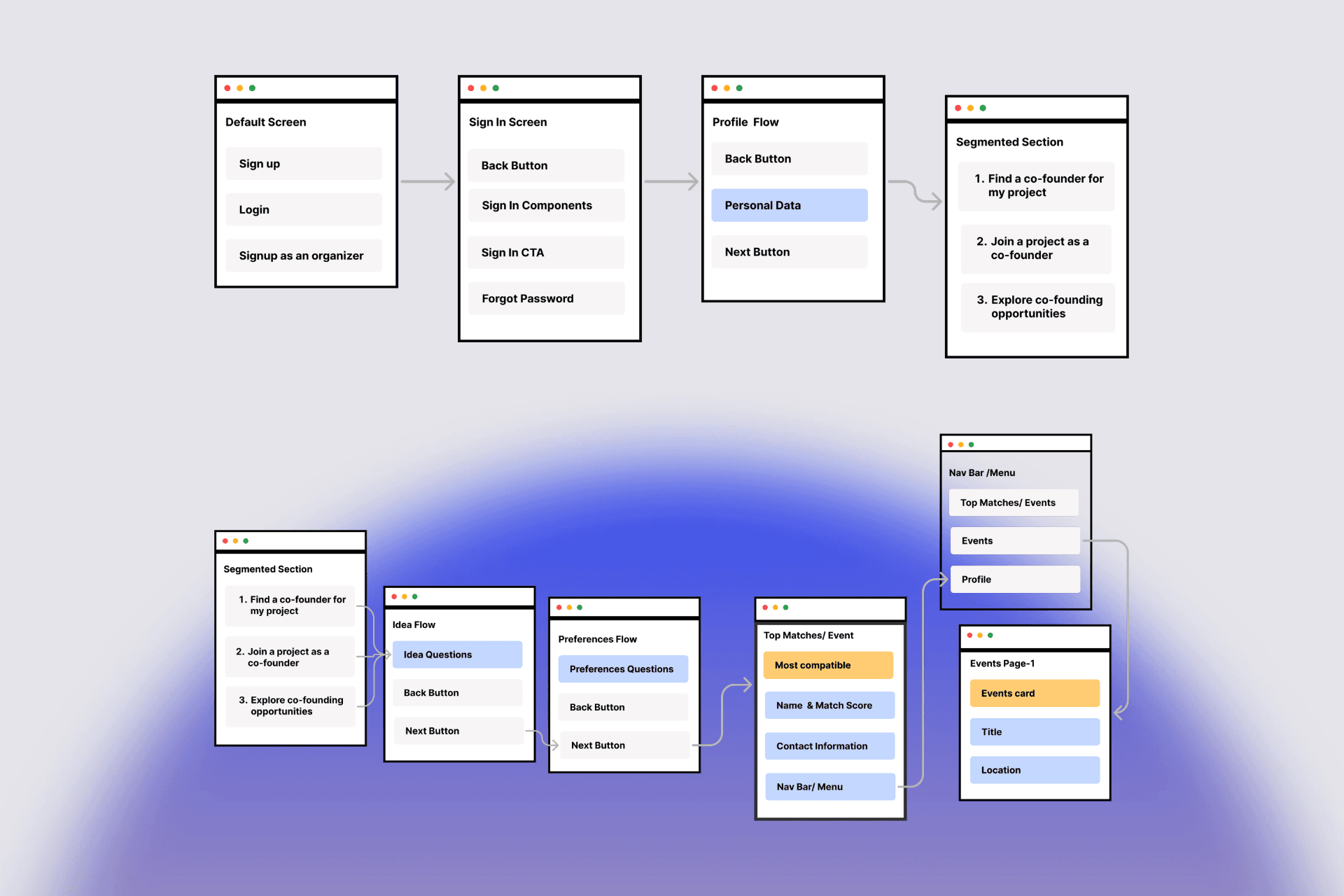Select the Most compatible block
The width and height of the screenshot is (1344, 896).
pos(828,665)
